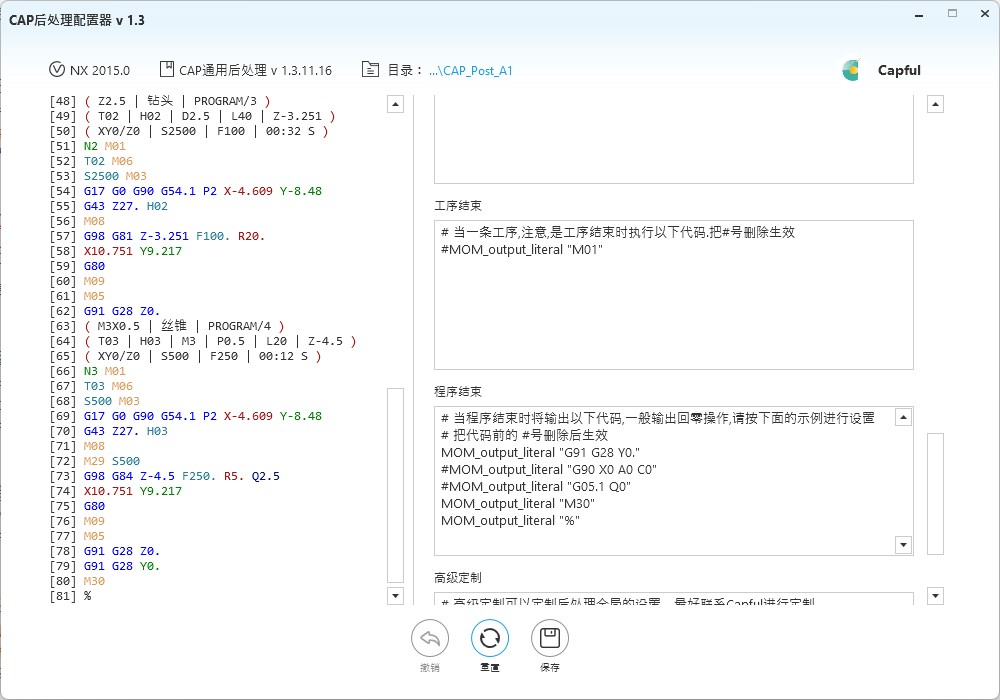
Task: Click the 高级定制 text box
Action: (x=673, y=599)
